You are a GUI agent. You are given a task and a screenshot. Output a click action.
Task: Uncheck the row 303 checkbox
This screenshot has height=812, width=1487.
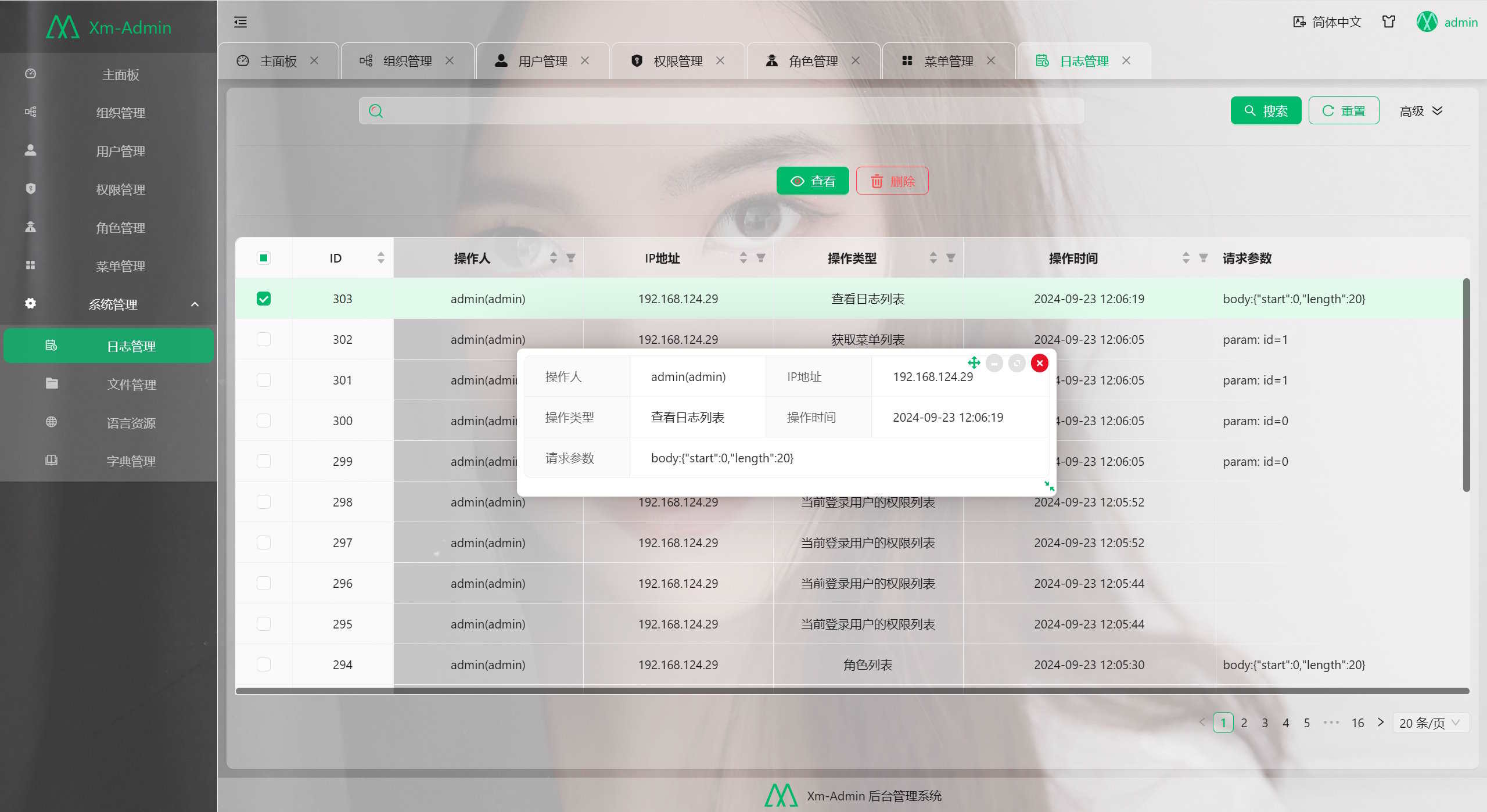click(x=264, y=299)
